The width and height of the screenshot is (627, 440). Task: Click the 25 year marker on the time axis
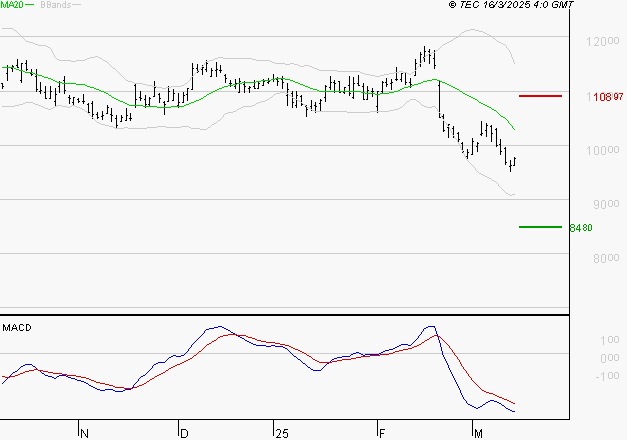(x=282, y=434)
